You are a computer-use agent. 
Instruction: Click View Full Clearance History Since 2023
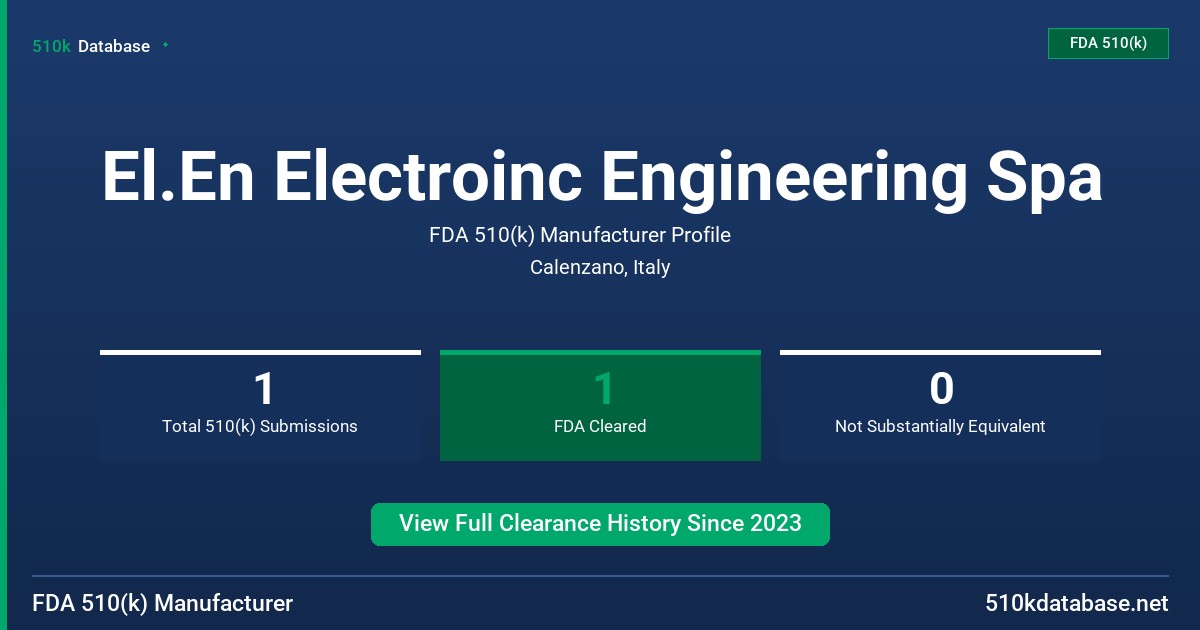click(600, 524)
